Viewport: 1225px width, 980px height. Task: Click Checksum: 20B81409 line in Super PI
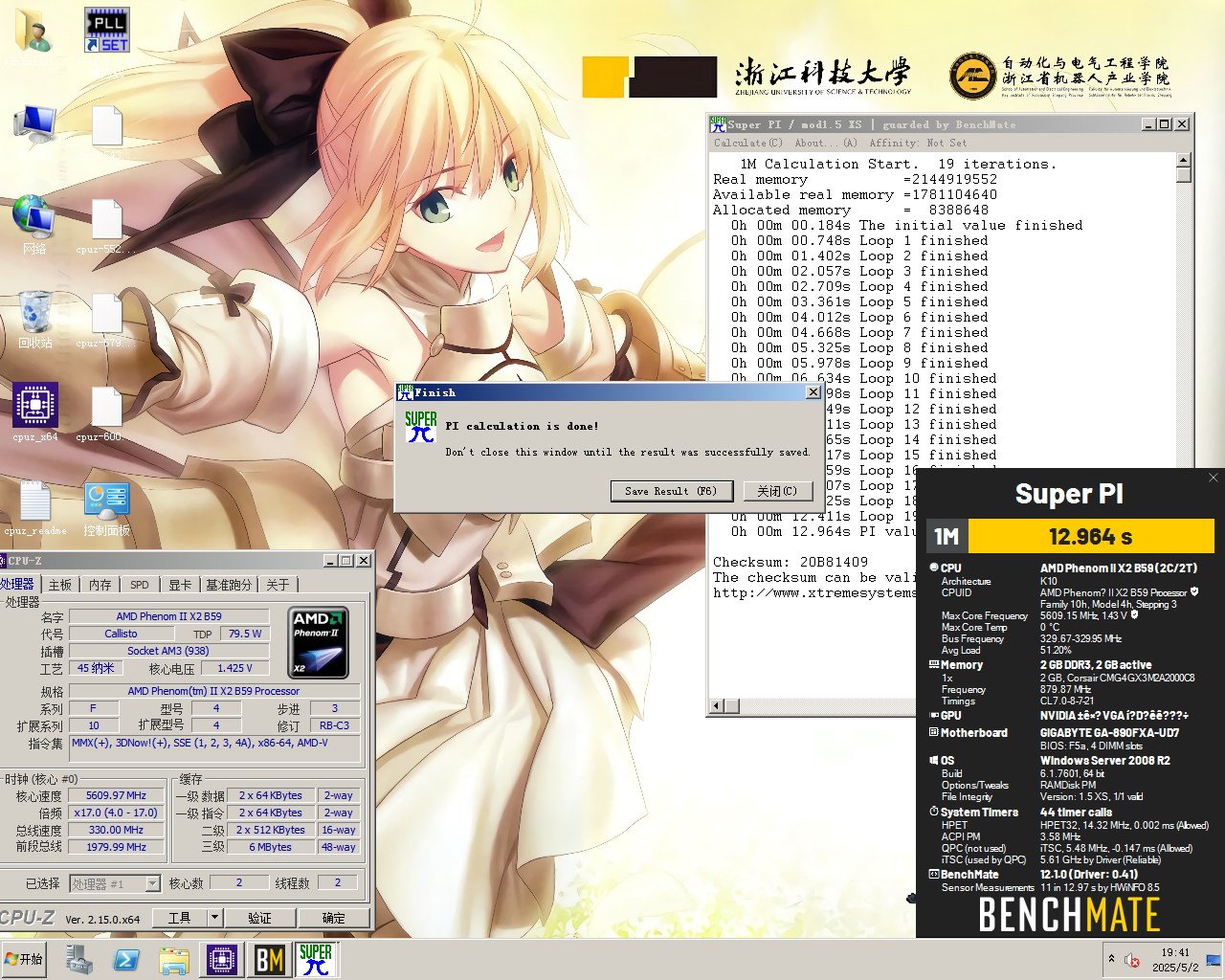(791, 562)
